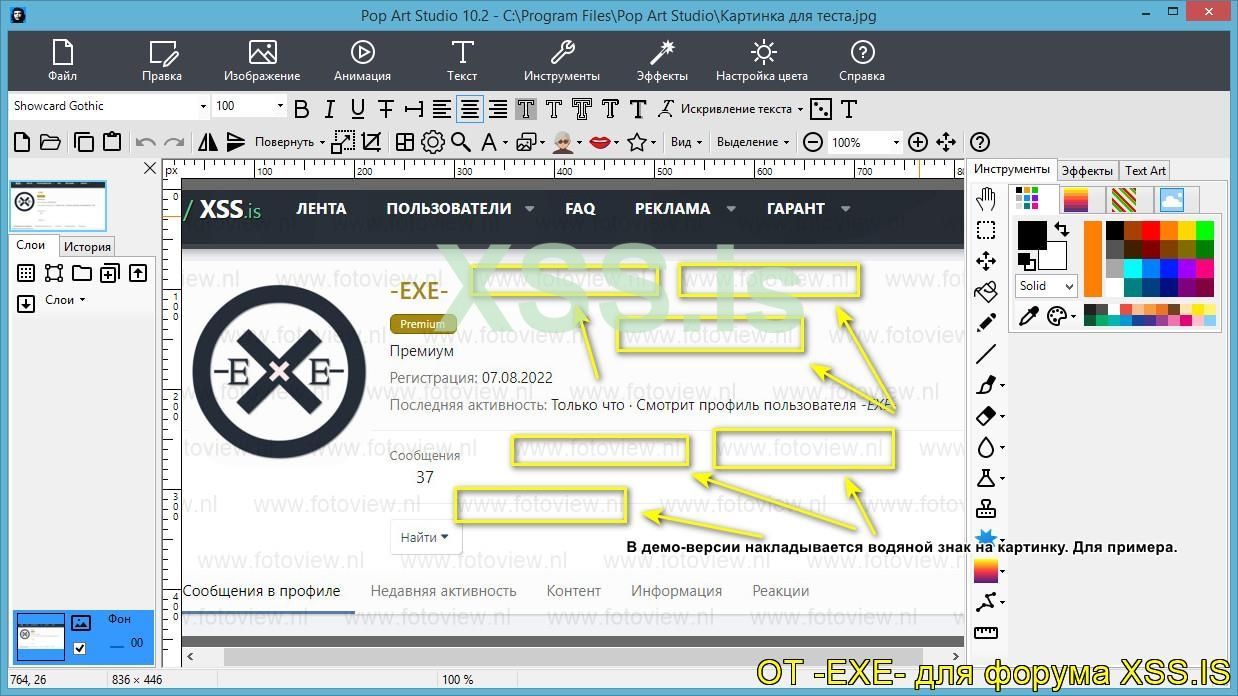This screenshot has width=1238, height=696.
Task: Select the Line drawing tool
Action: click(x=986, y=354)
